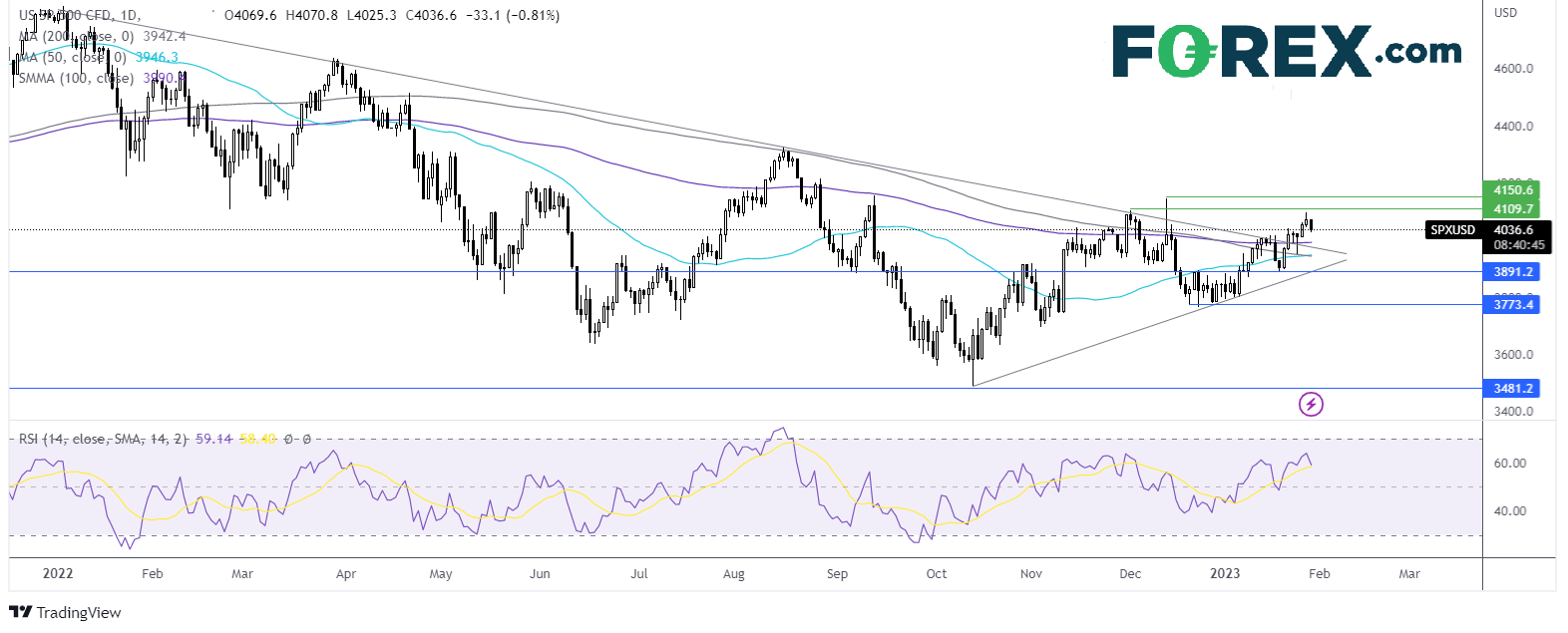Click the 2023 label on time axis
The height and width of the screenshot is (633, 1568).
1225,574
